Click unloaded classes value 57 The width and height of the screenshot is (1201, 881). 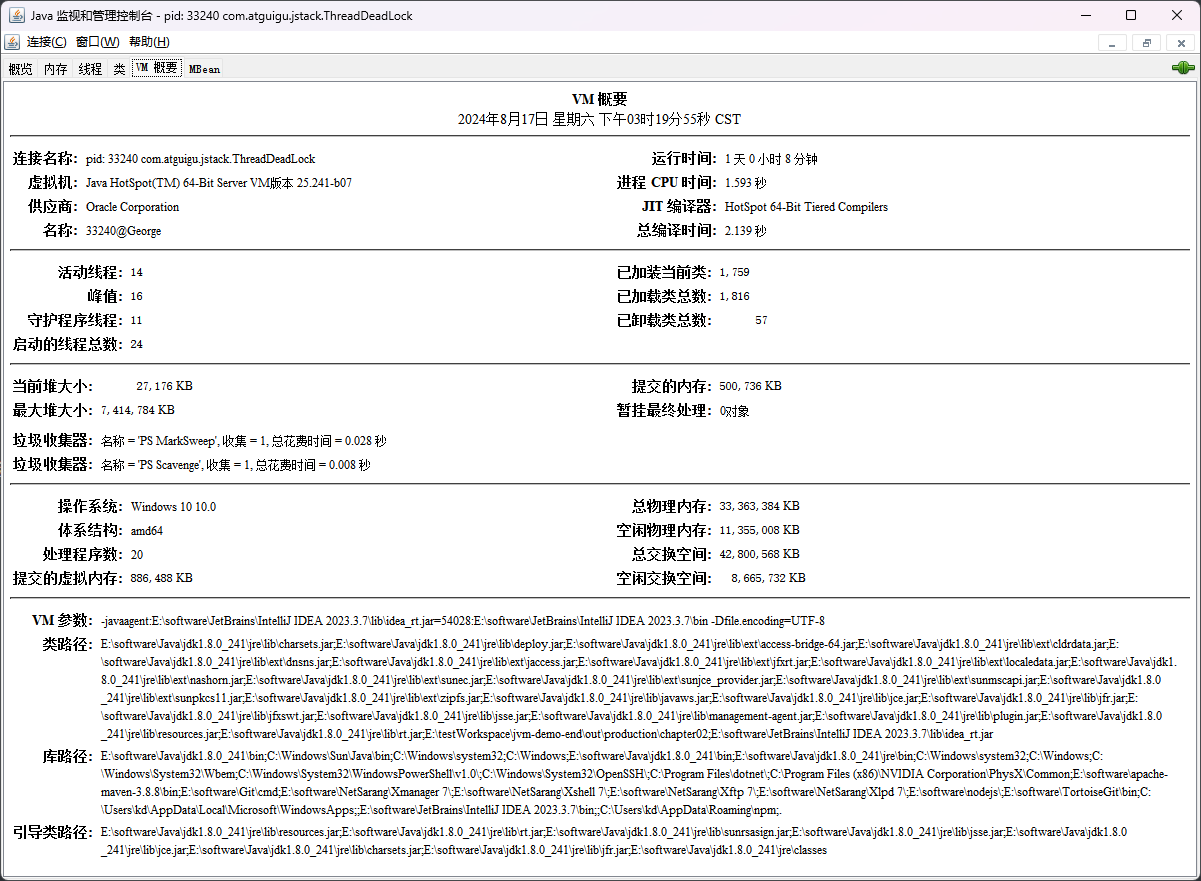762,320
